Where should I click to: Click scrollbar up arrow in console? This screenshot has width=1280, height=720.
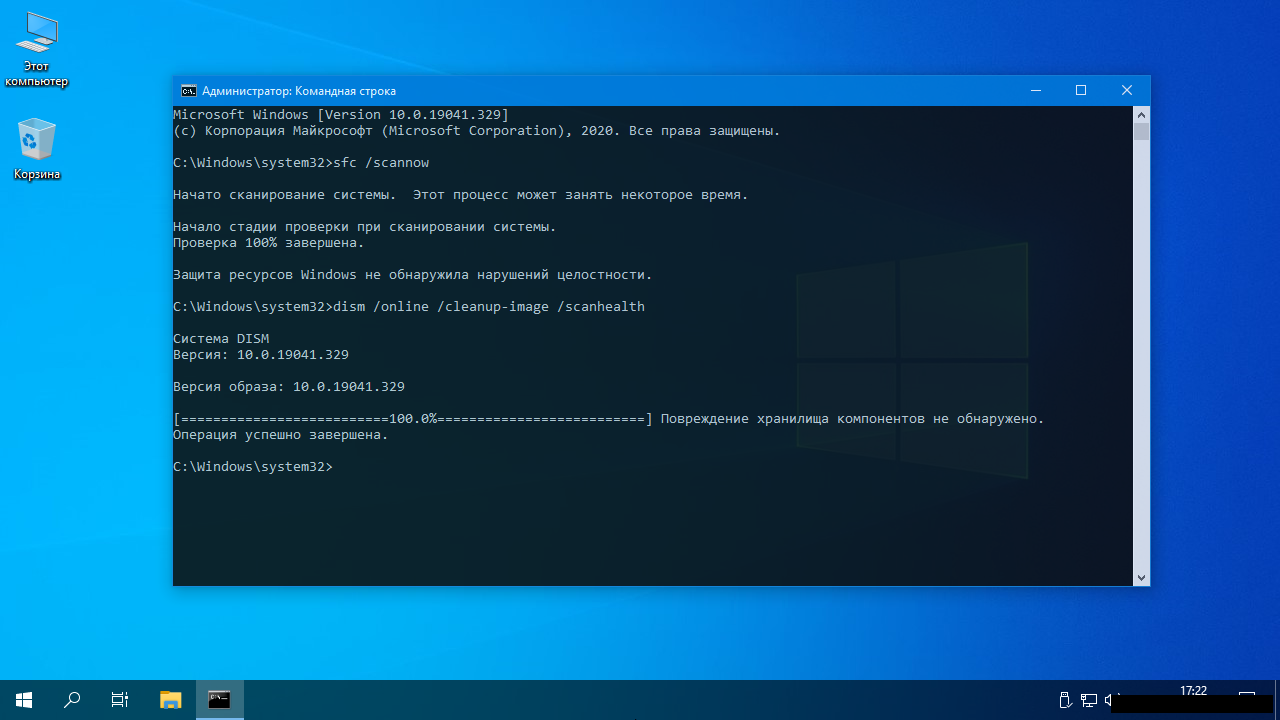1141,114
